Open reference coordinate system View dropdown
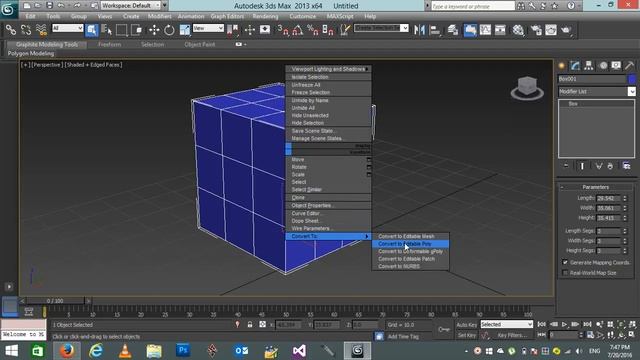Screen dimensions: 640x360 tap(208, 28)
